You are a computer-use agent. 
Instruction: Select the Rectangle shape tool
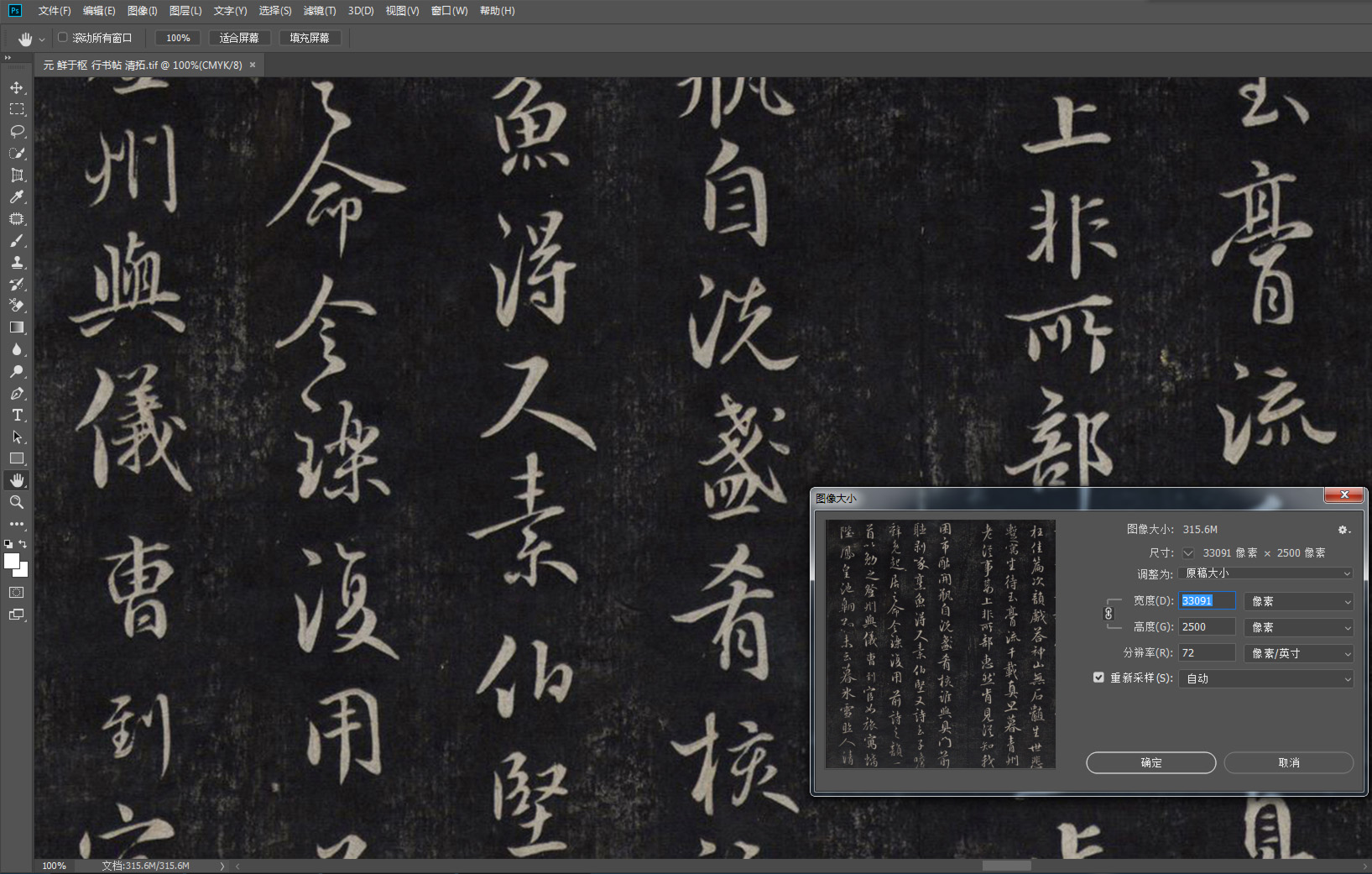pos(17,458)
